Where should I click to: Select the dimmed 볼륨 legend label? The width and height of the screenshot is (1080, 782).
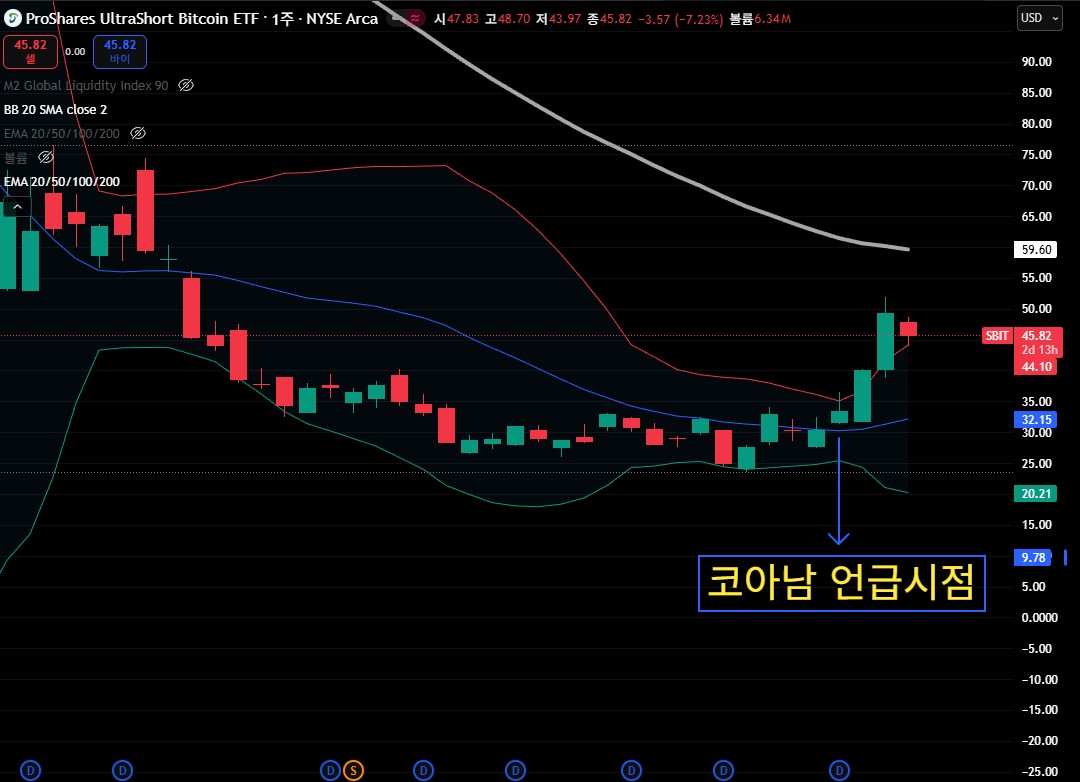pos(16,158)
